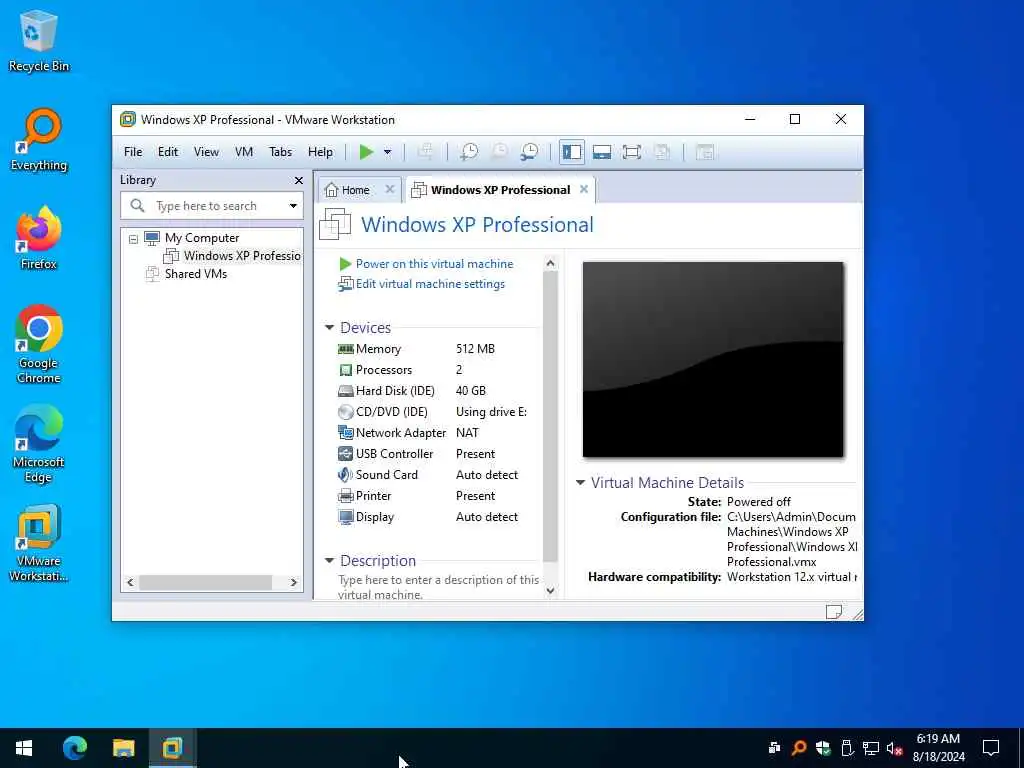Toggle the library sidebar view button
Screen dimensions: 1024x768
tap(571, 152)
